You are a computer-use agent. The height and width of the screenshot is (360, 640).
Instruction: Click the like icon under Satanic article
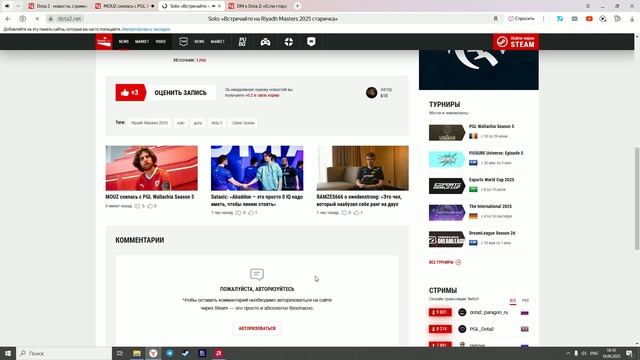(251, 213)
